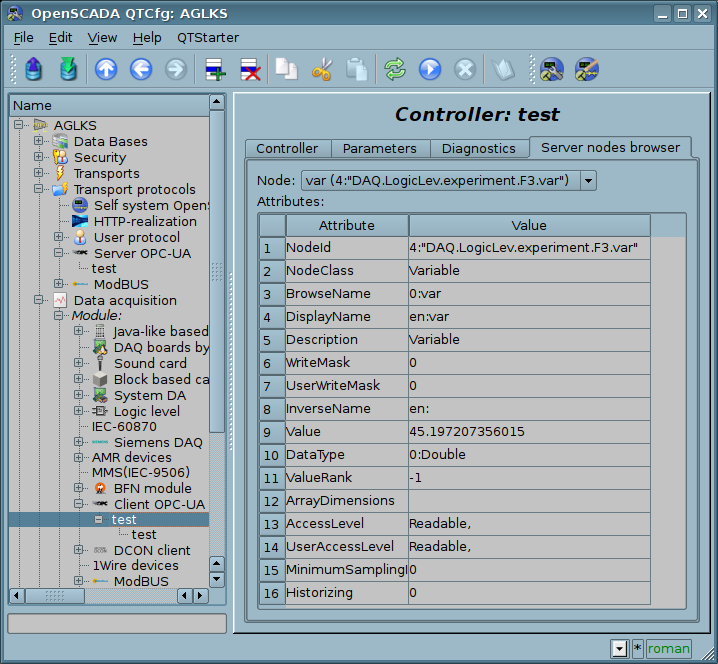Launch the second QTStarter module icon

pyautogui.click(x=587, y=70)
